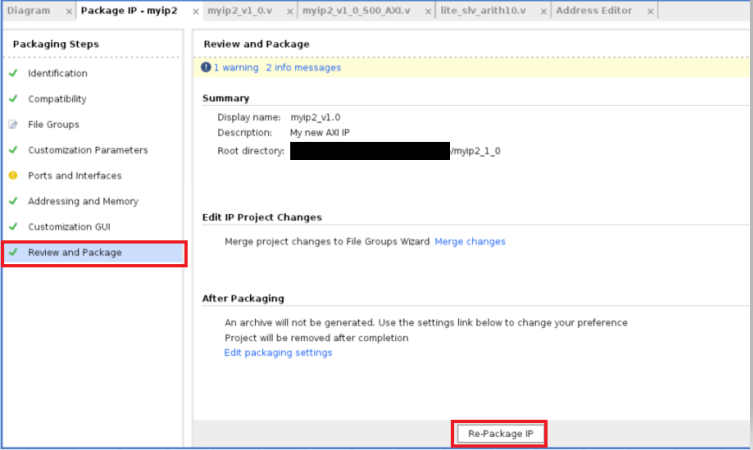
Task: Close the Address Editor tab
Action: coord(650,11)
